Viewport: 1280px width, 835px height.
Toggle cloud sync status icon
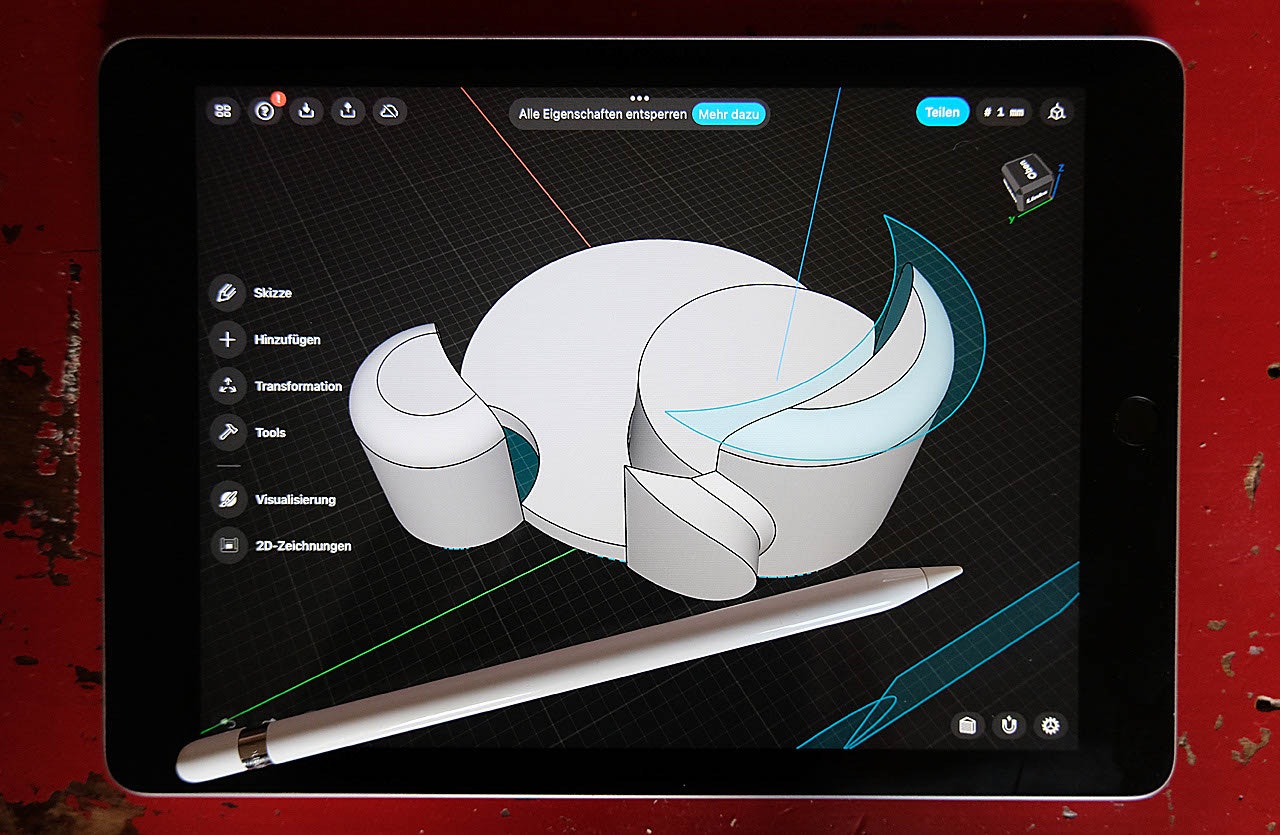click(x=389, y=112)
